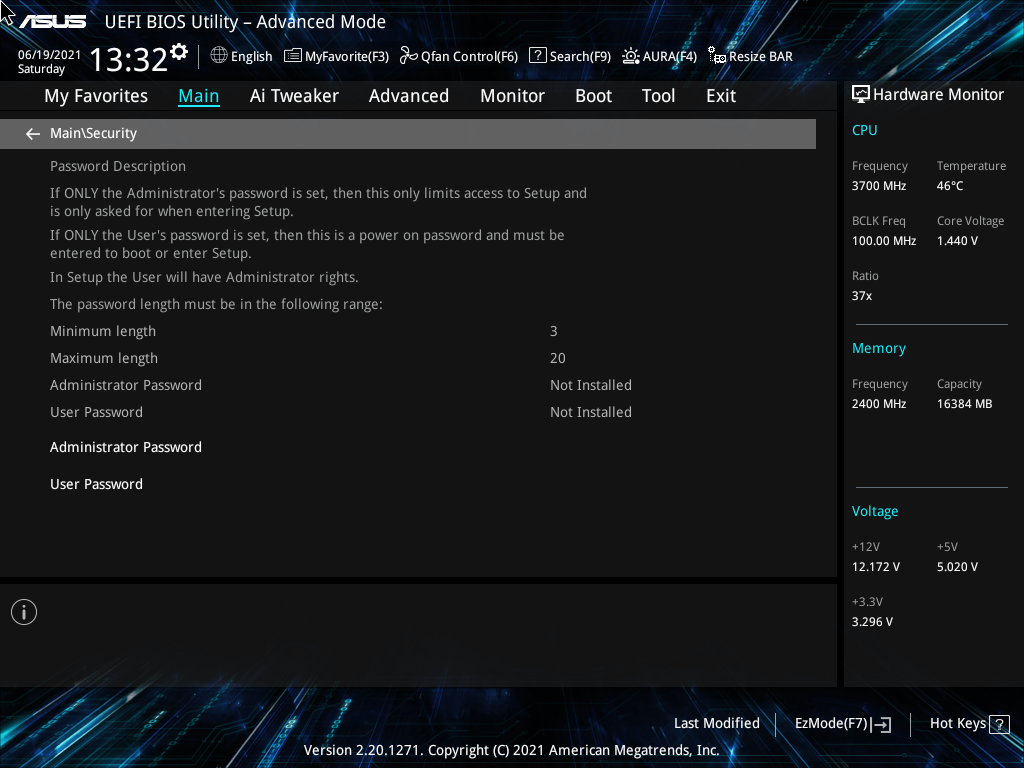Switch to the Exit tab
This screenshot has height=768, width=1024.
pos(720,95)
